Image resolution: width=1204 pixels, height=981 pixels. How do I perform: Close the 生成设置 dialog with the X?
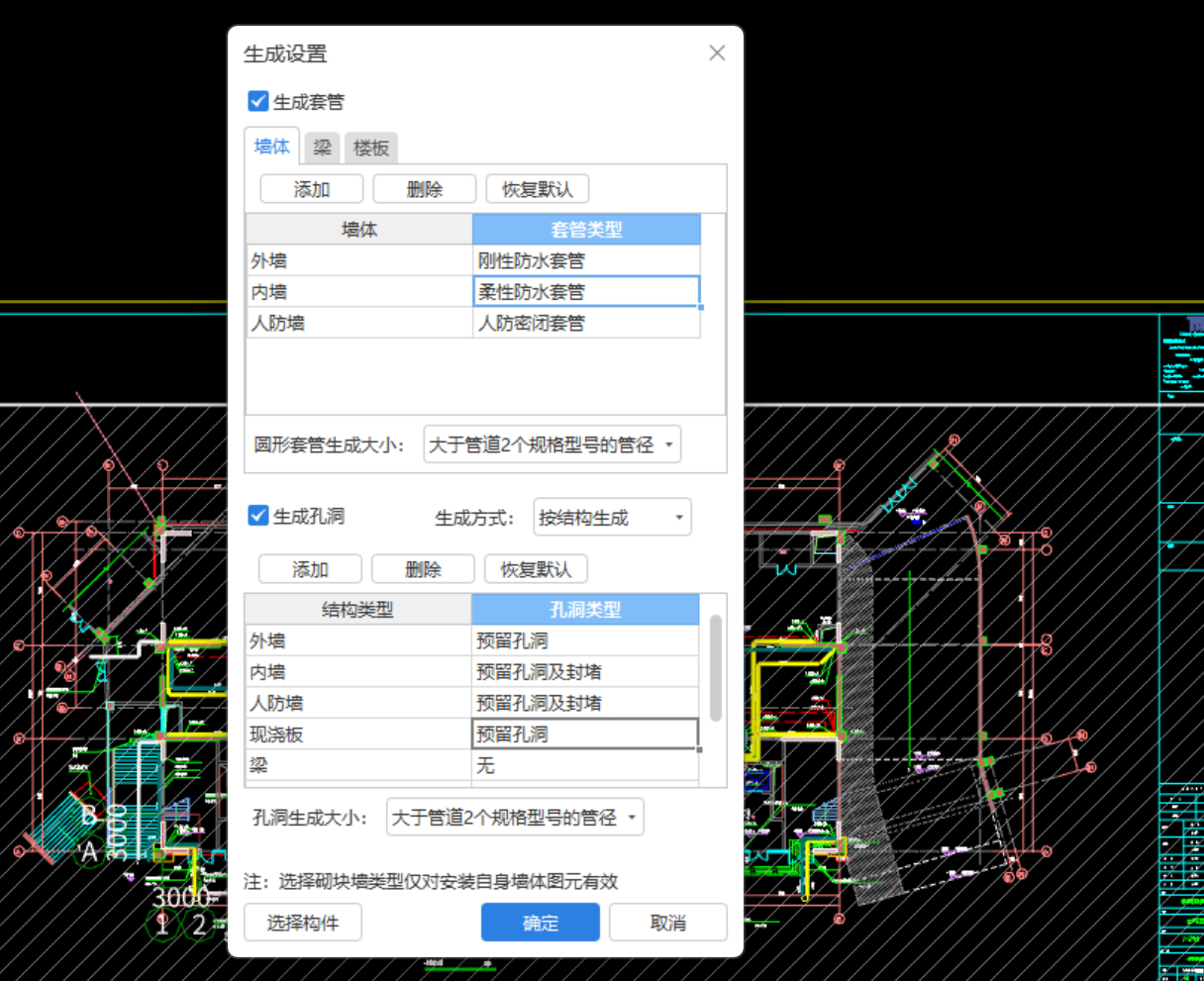(717, 52)
